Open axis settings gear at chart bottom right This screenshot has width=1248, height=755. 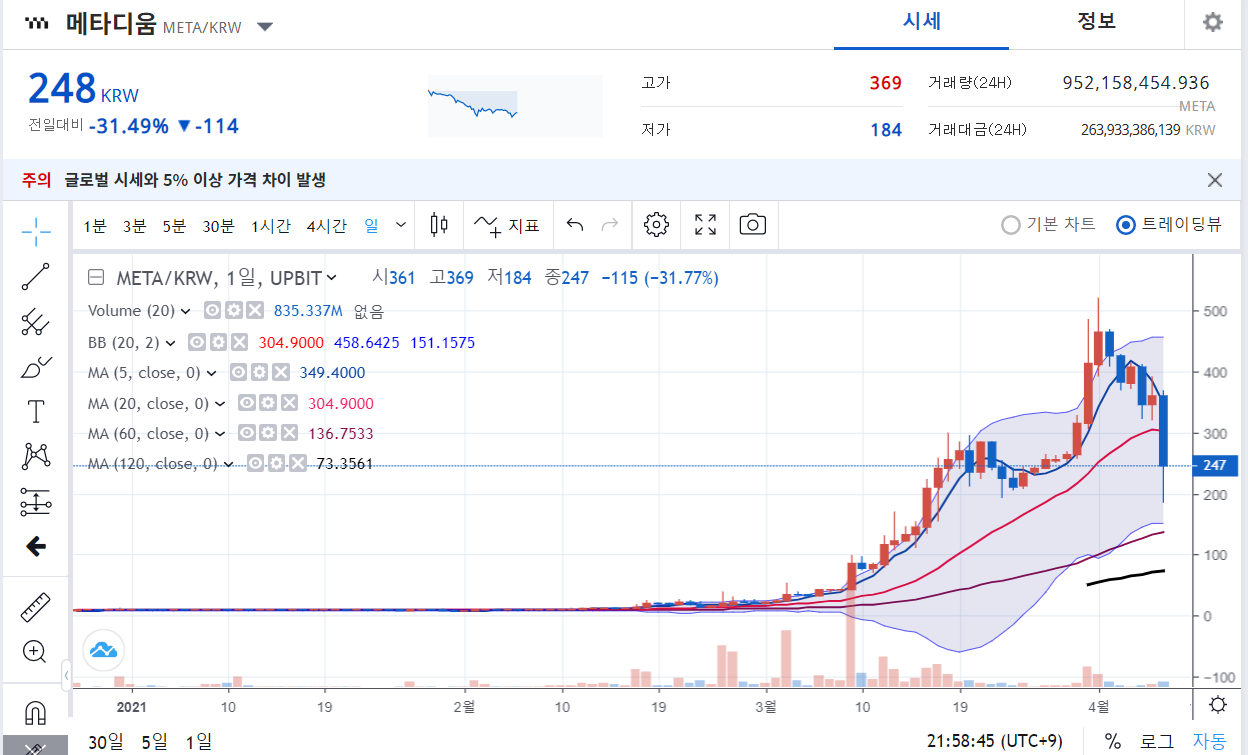coord(1217,704)
